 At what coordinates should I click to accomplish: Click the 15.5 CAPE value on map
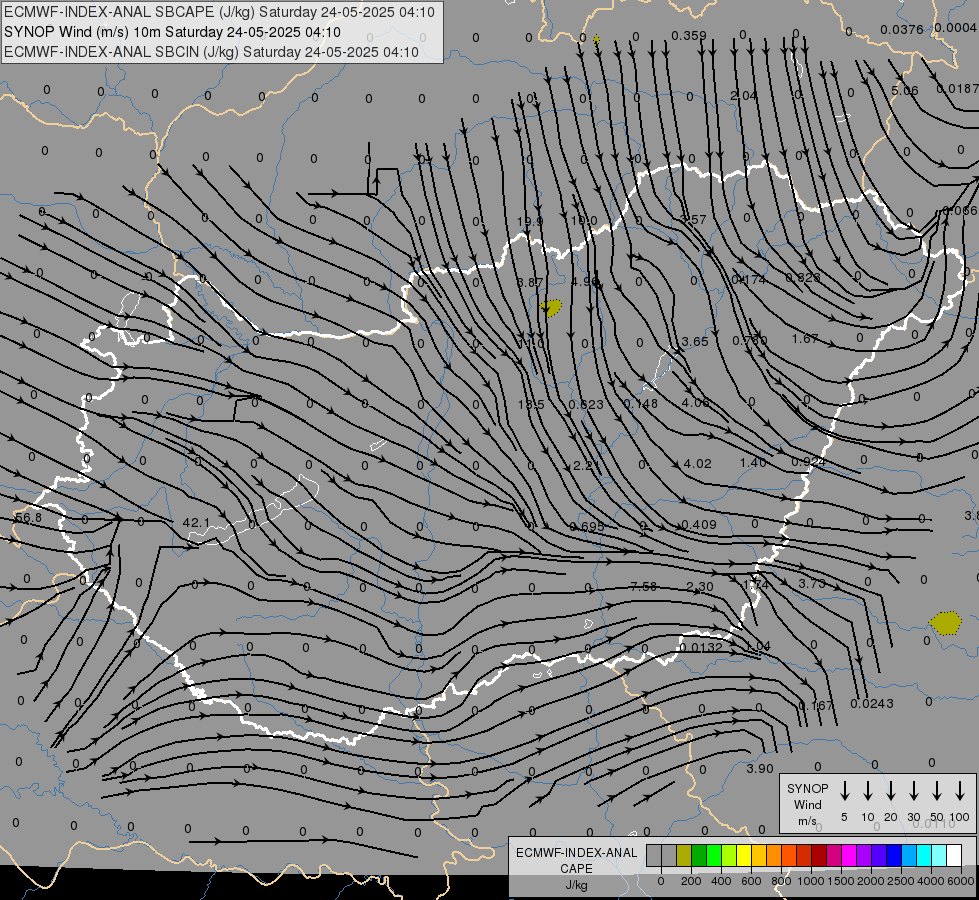coord(531,404)
